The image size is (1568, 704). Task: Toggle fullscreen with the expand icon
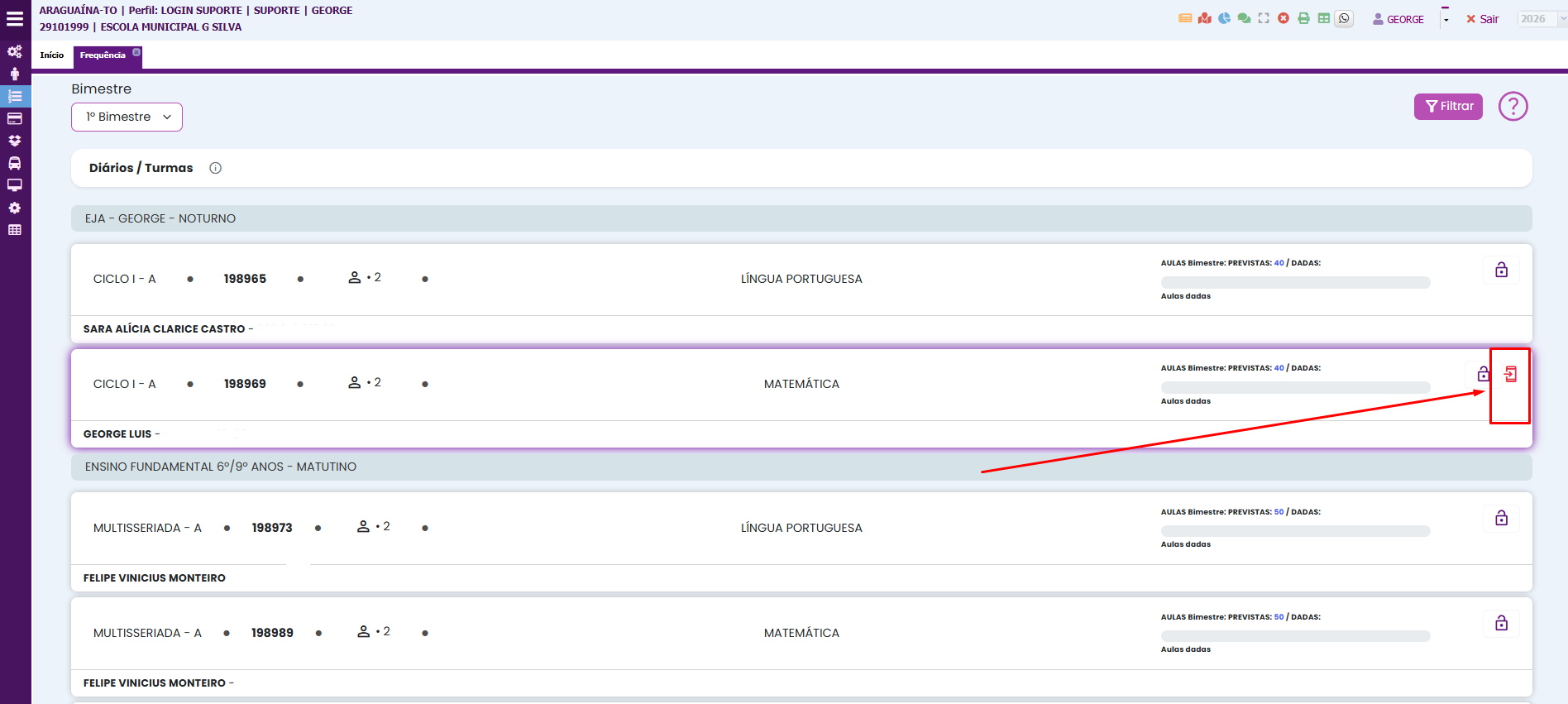click(1264, 18)
